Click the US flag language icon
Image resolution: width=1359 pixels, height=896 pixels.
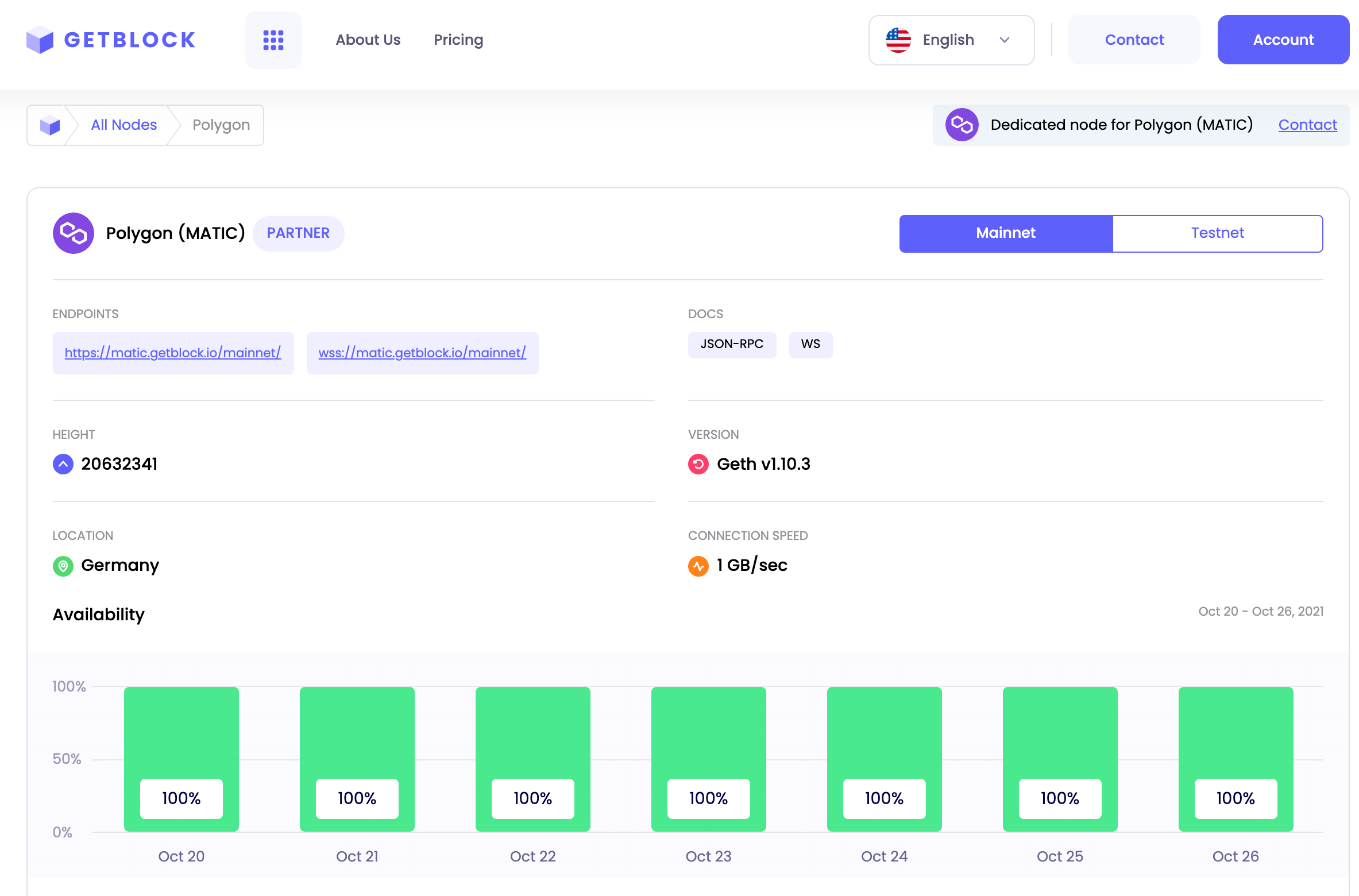point(898,40)
